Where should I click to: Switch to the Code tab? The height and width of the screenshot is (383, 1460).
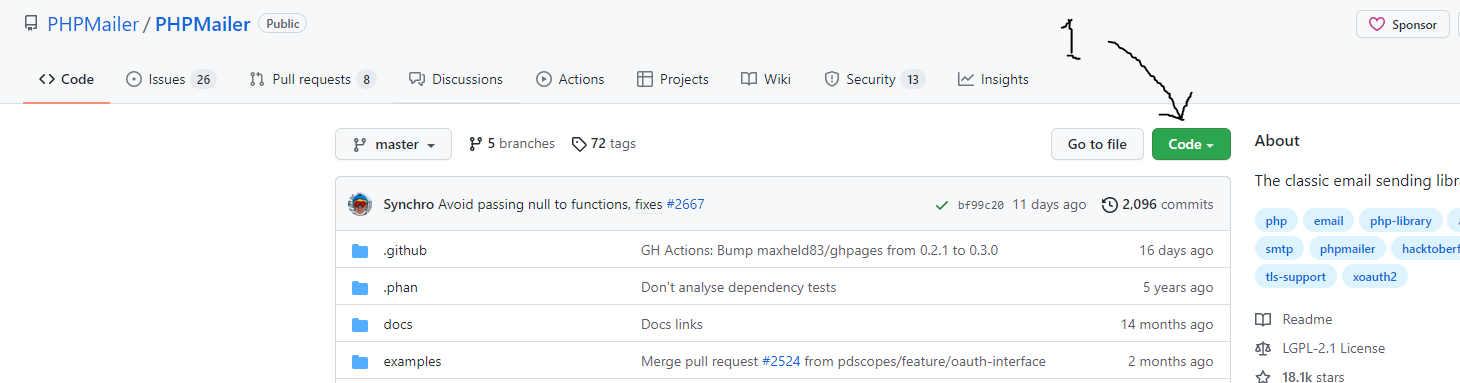[66, 79]
